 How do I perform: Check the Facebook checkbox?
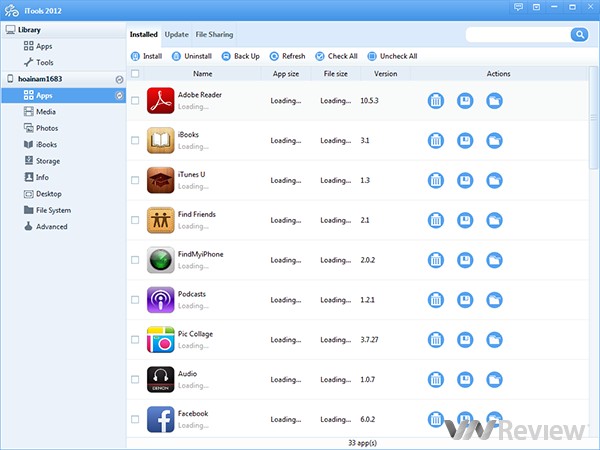135,419
